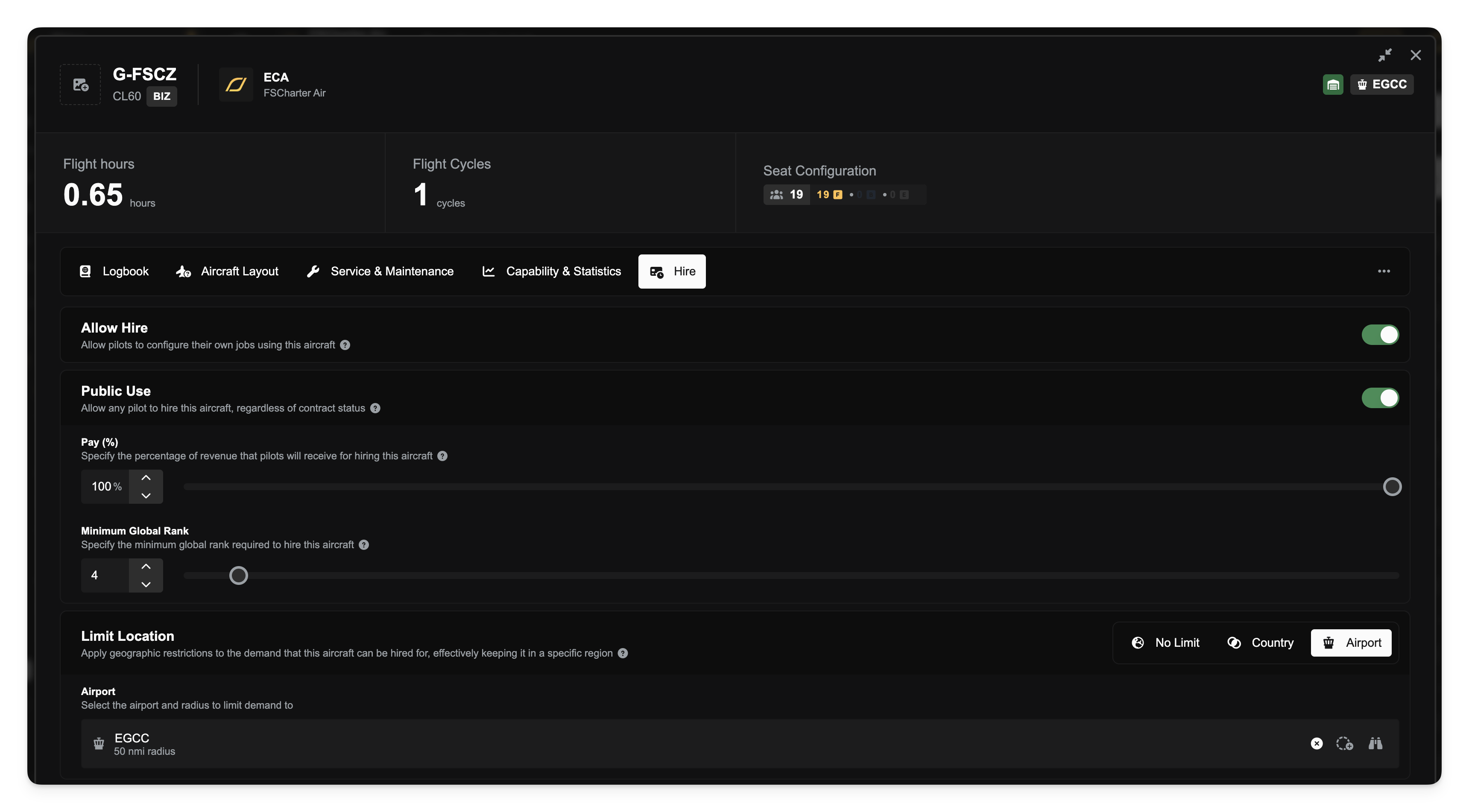The height and width of the screenshot is (812, 1469).
Task: Click the Pay percentage help icon
Action: tap(442, 456)
